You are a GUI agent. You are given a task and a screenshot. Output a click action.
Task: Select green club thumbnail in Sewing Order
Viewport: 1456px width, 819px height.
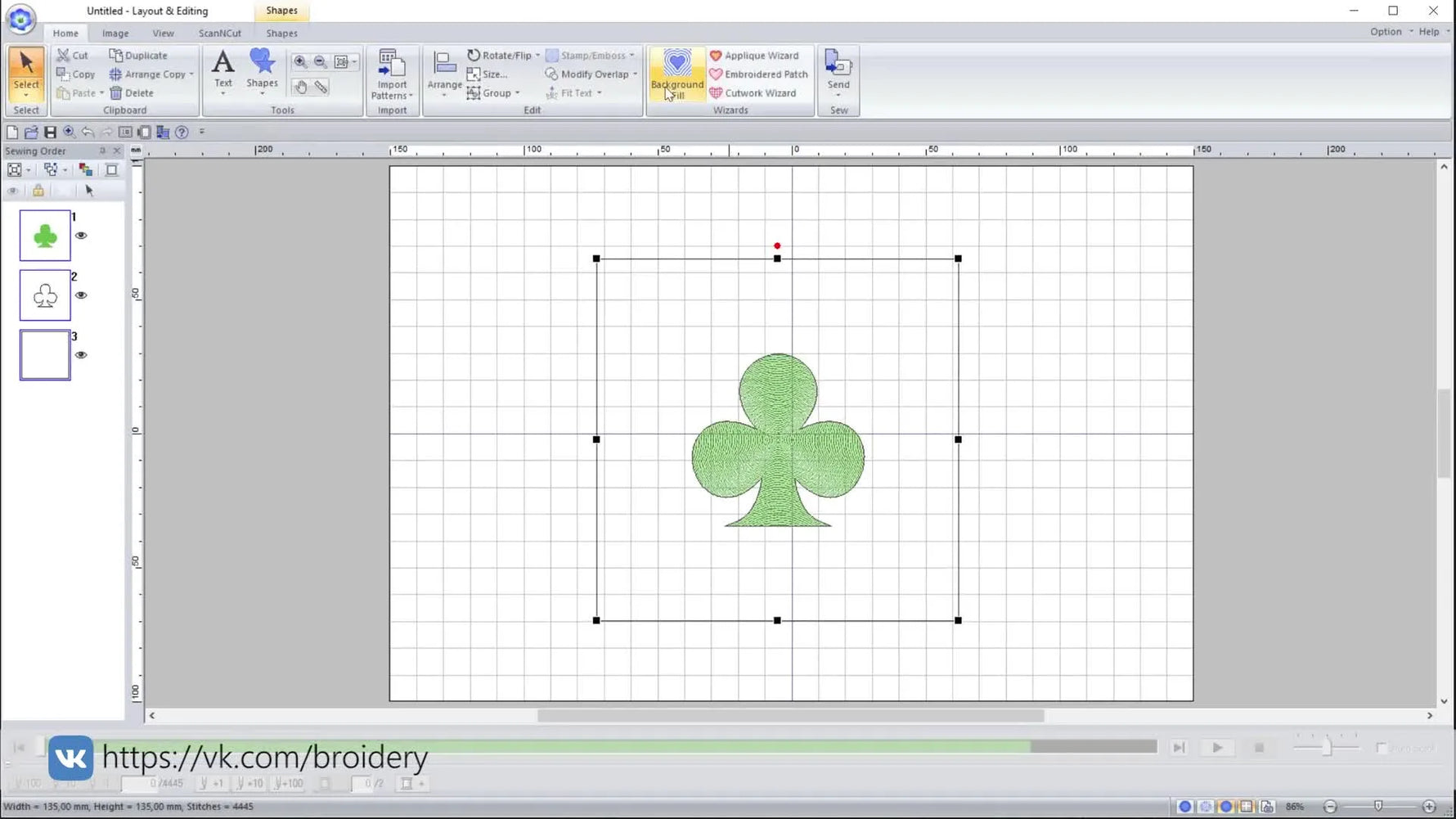(x=45, y=236)
